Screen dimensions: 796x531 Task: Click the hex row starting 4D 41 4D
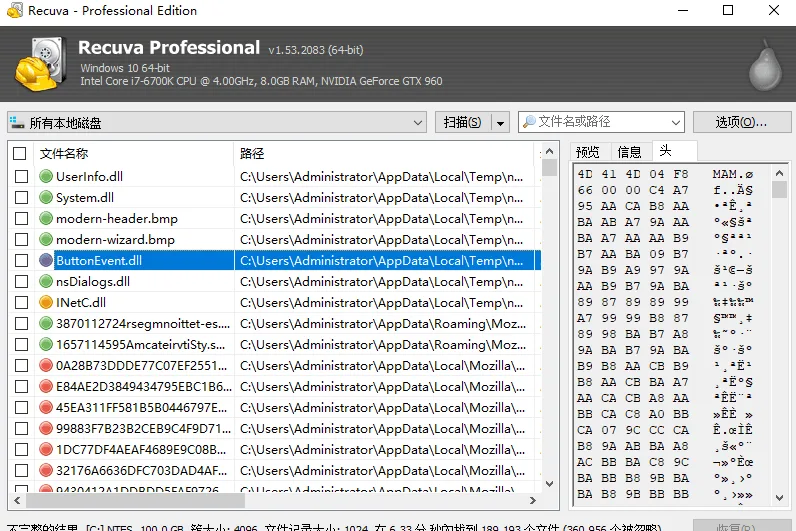(665, 174)
